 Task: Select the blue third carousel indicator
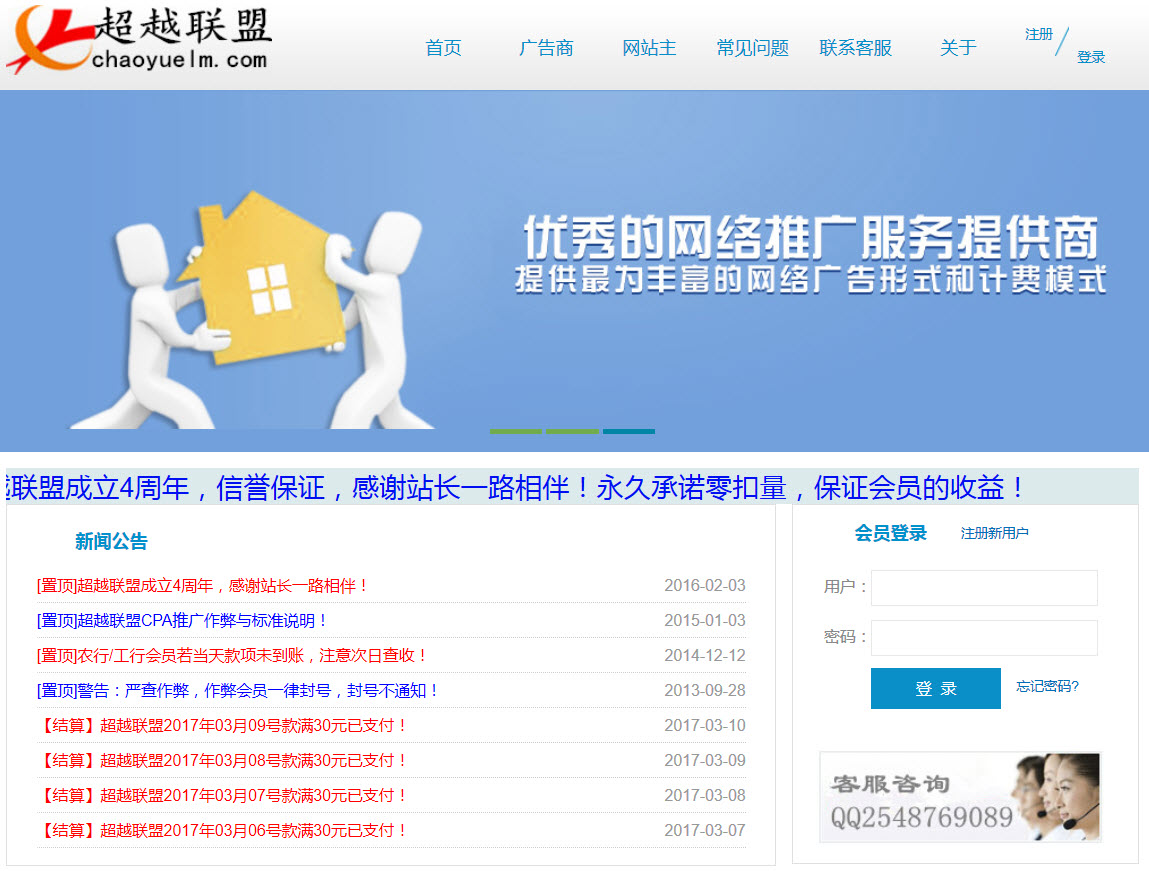point(629,432)
